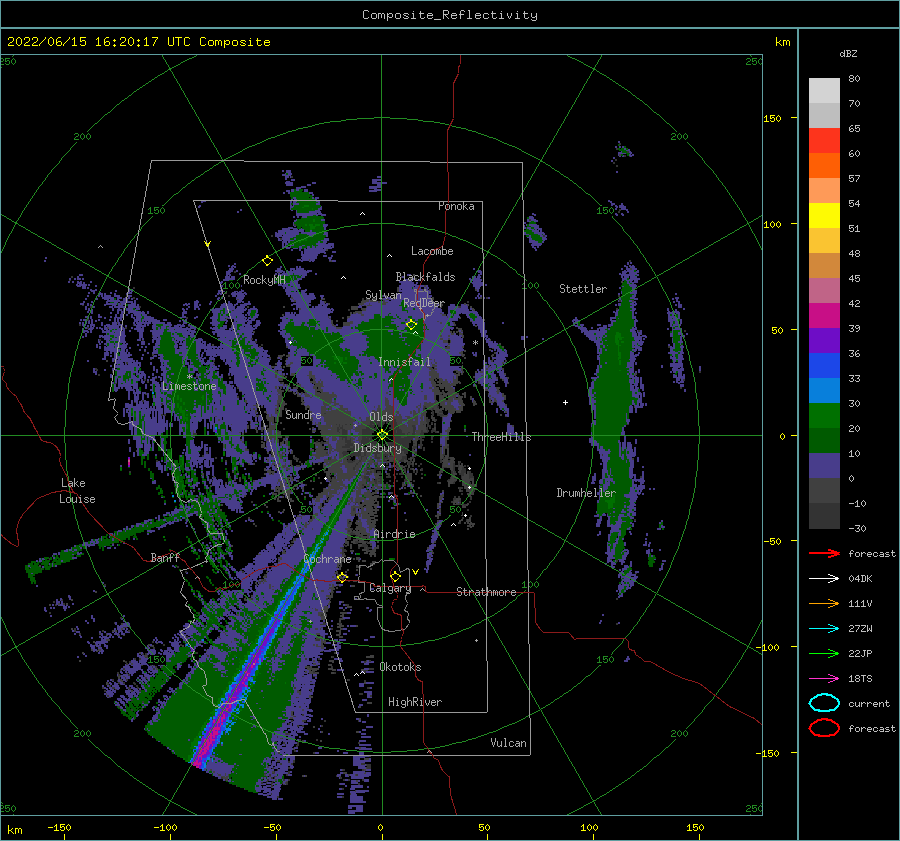Click the yellow diamond marker near RedDeer
Image resolution: width=900 pixels, height=841 pixels.
(x=411, y=325)
